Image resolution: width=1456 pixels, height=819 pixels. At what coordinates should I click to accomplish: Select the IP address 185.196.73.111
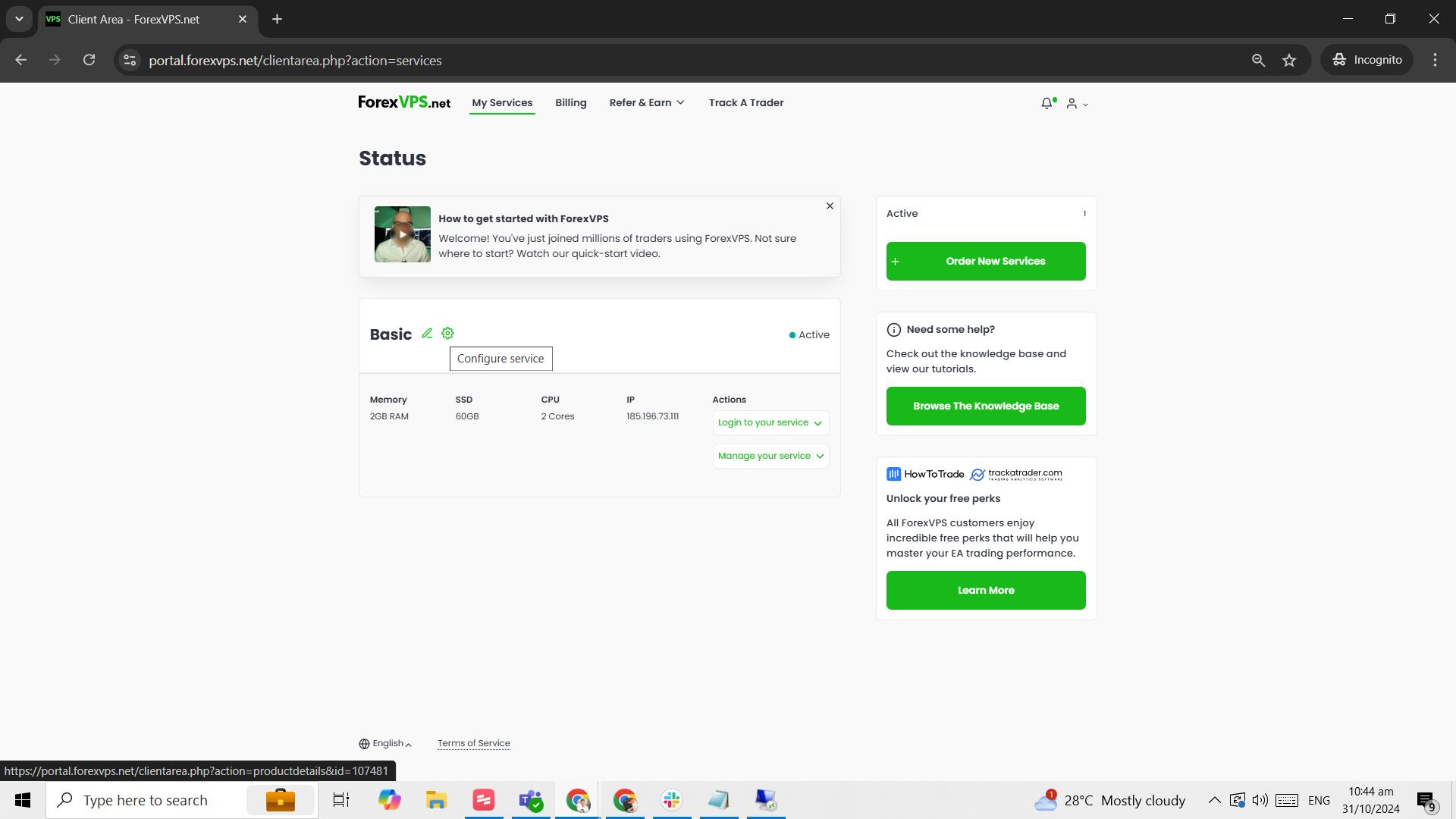pyautogui.click(x=652, y=416)
